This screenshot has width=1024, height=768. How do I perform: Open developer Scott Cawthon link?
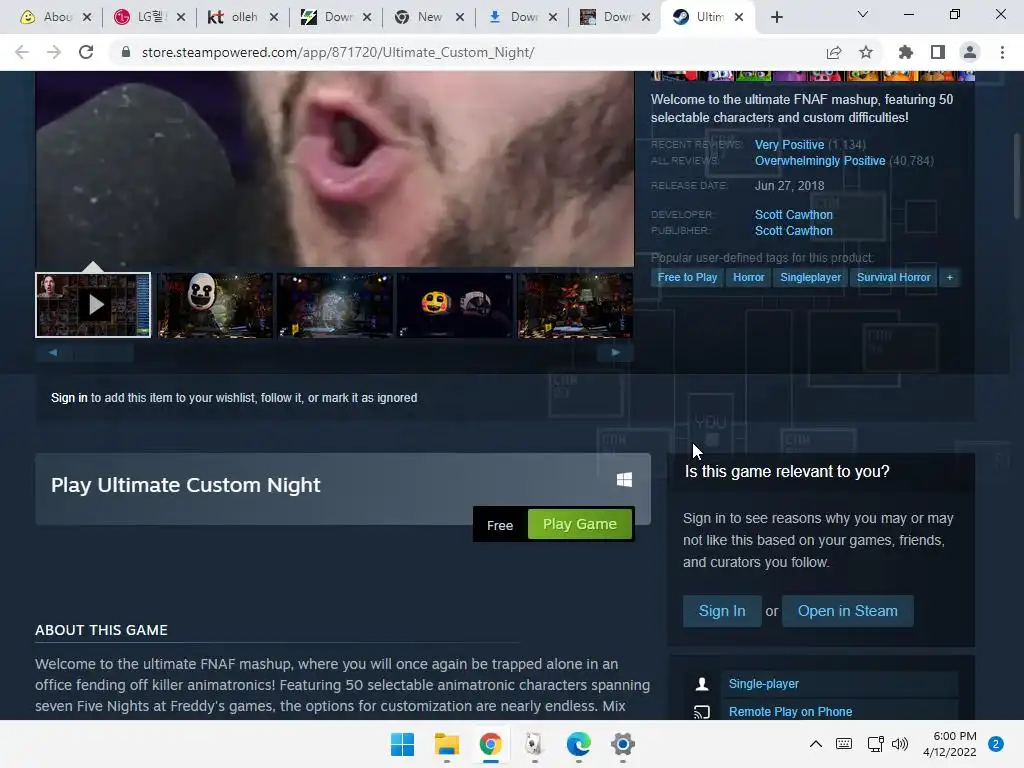[x=793, y=215]
